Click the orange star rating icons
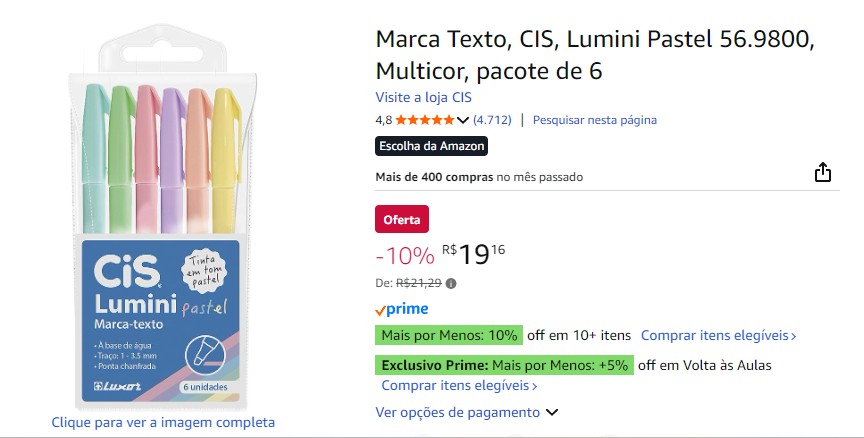 (x=424, y=120)
